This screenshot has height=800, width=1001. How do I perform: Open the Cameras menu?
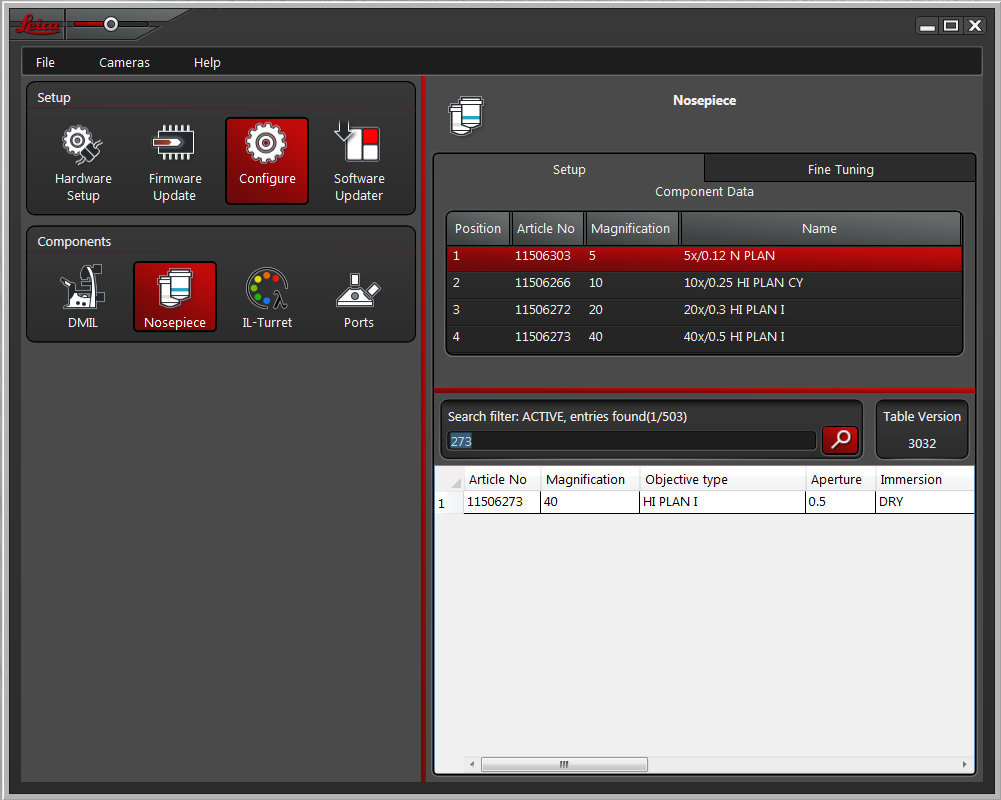click(124, 63)
